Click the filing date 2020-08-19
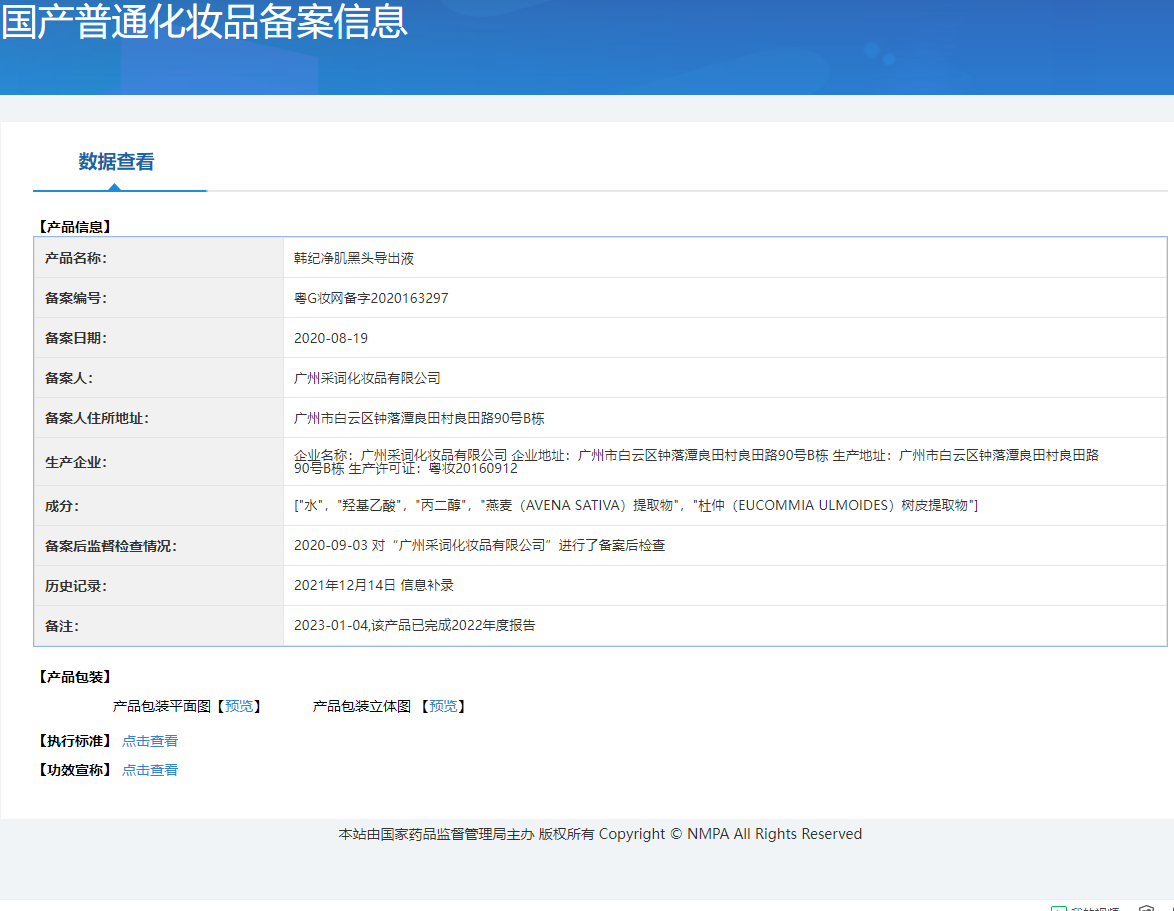The width and height of the screenshot is (1174, 911). [x=331, y=338]
